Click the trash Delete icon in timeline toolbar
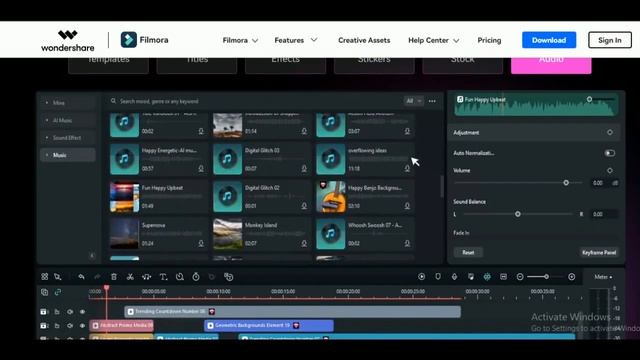Viewport: 640px width, 360px height. point(114,277)
